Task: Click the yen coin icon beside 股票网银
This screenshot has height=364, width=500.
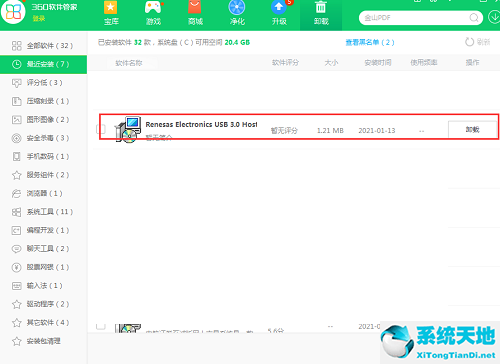Action: (x=16, y=267)
